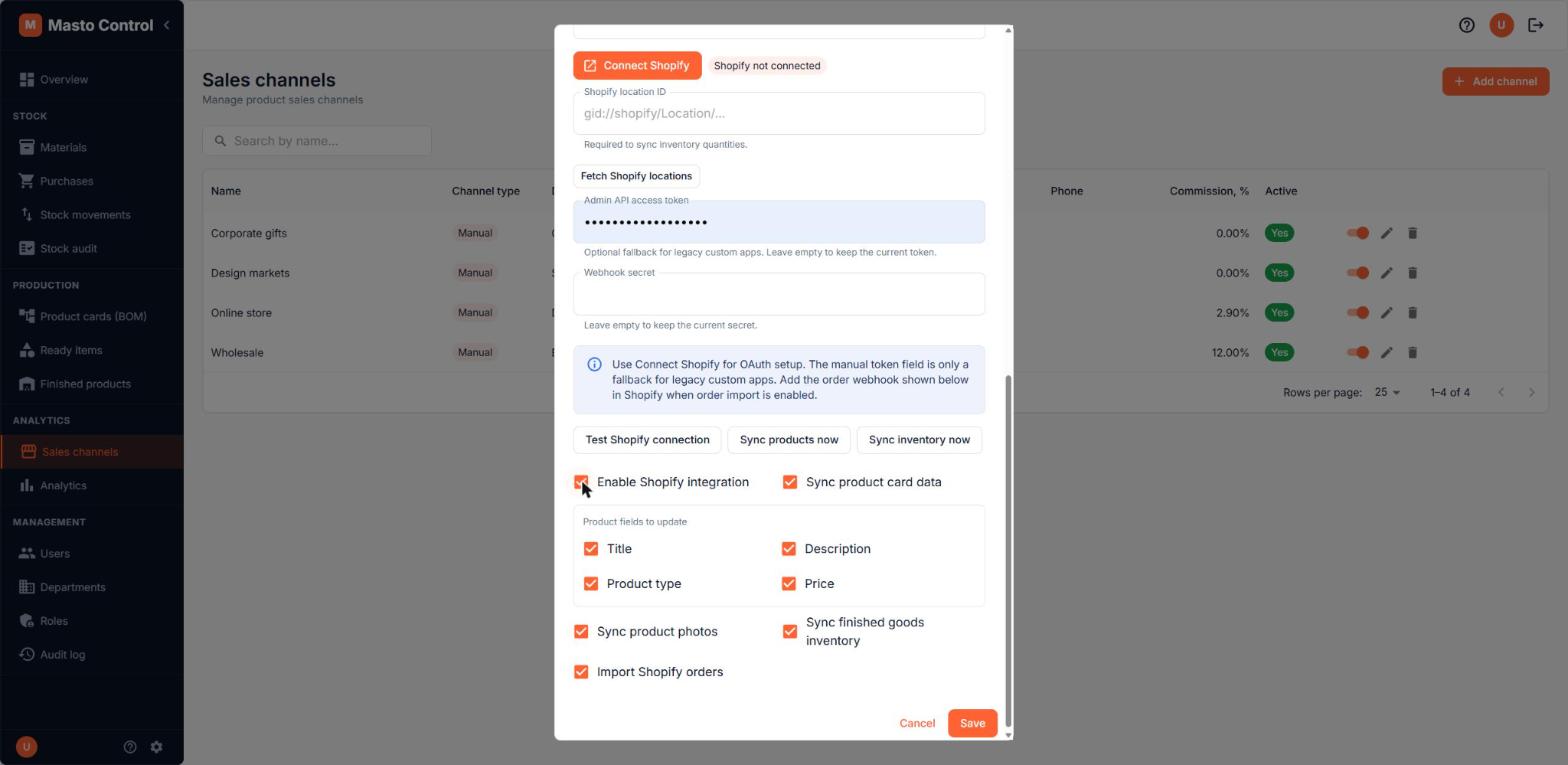
Task: Open Finished products in the sidebar
Action: tap(91, 384)
